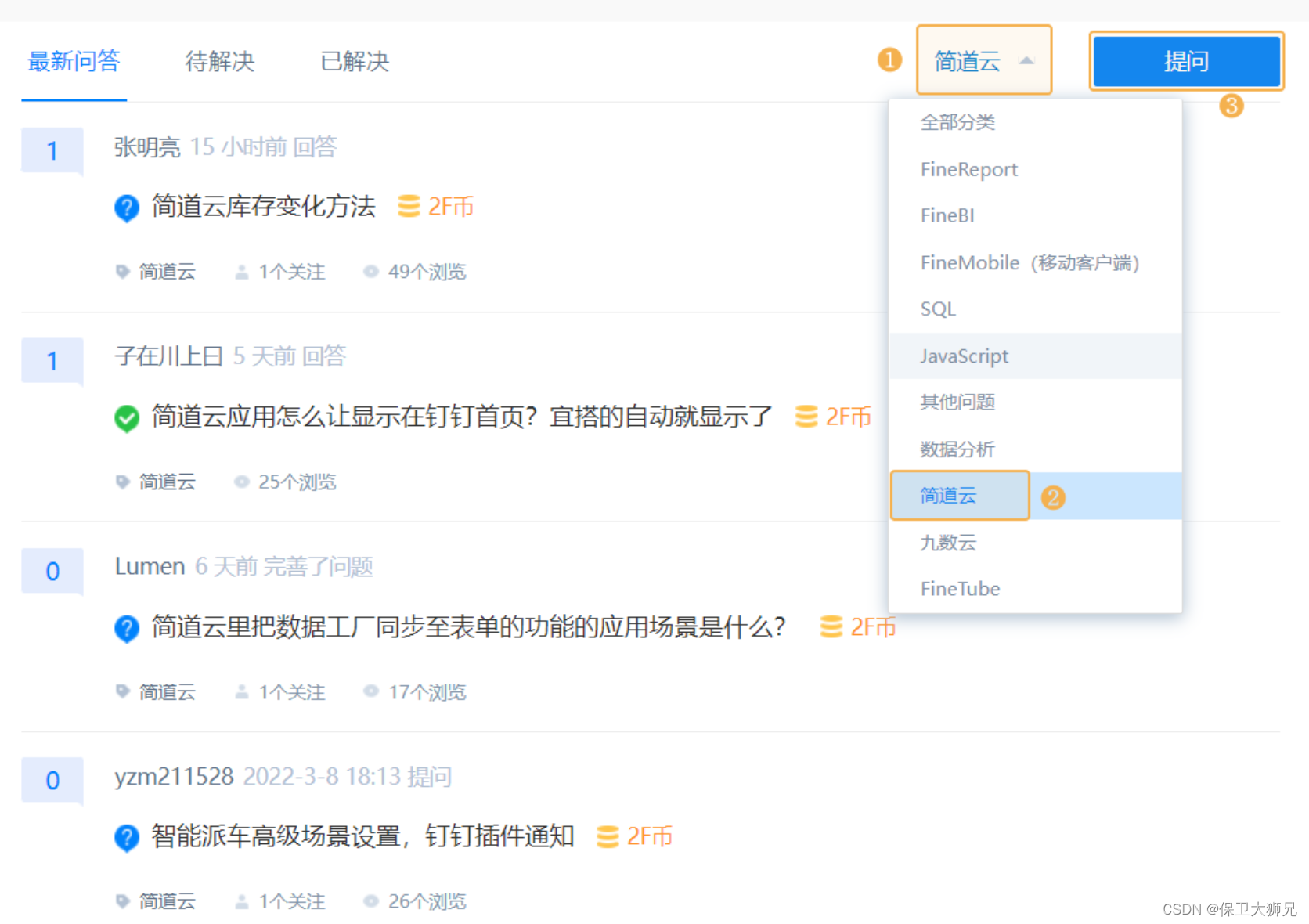Click question mark icon beside 智能派车高级场景设置
This screenshot has width=1309, height=924.
pyautogui.click(x=127, y=838)
